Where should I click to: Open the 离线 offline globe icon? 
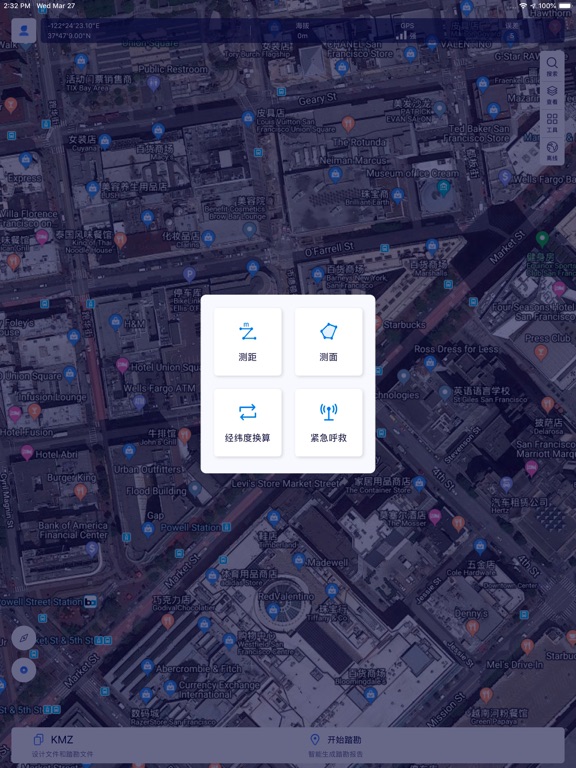pyautogui.click(x=552, y=151)
